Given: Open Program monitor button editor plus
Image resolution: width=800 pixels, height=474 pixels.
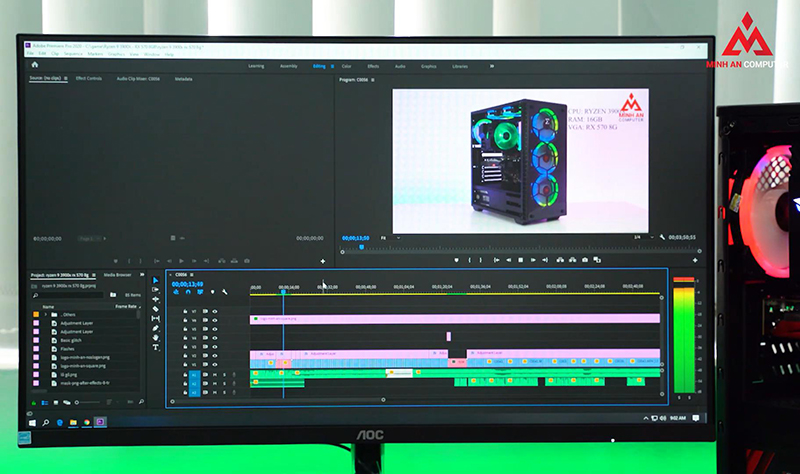Looking at the screenshot, I should 695,260.
